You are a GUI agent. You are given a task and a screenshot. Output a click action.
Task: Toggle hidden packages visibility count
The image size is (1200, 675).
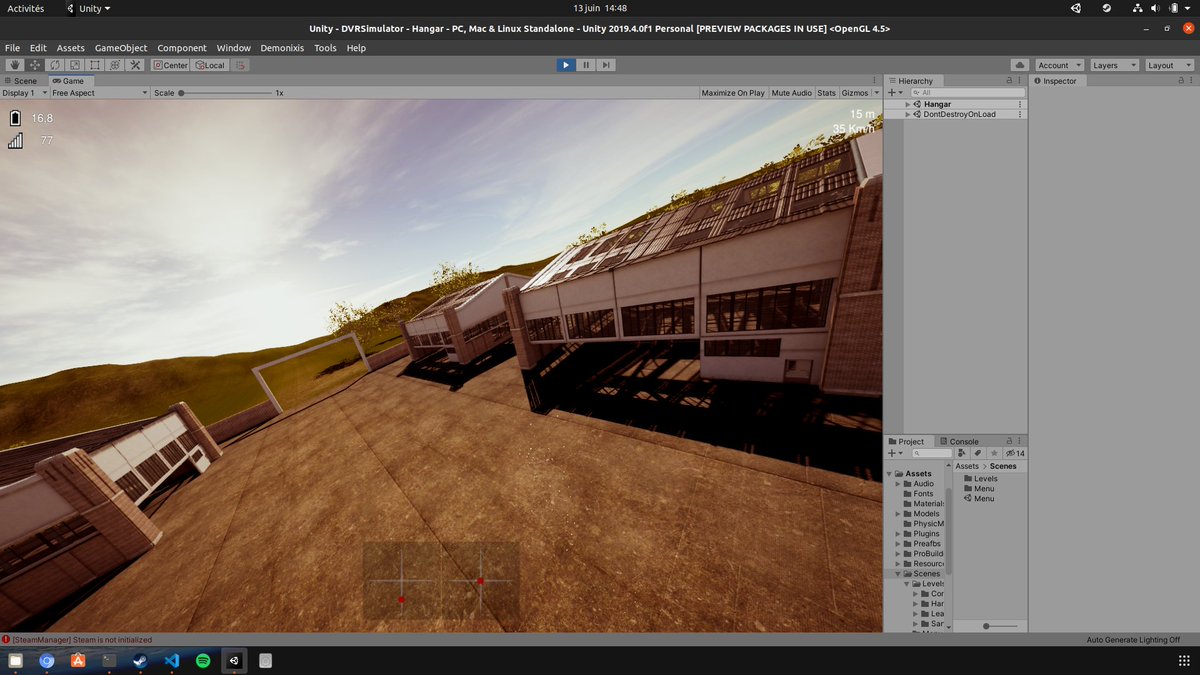pyautogui.click(x=1015, y=453)
